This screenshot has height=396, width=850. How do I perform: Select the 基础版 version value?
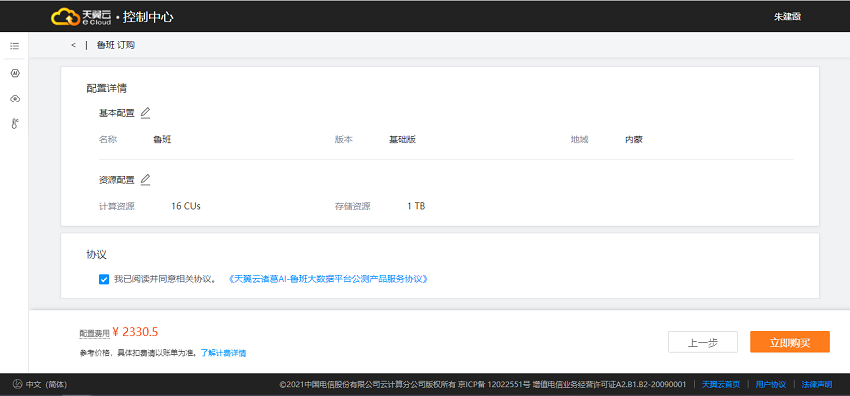click(402, 139)
